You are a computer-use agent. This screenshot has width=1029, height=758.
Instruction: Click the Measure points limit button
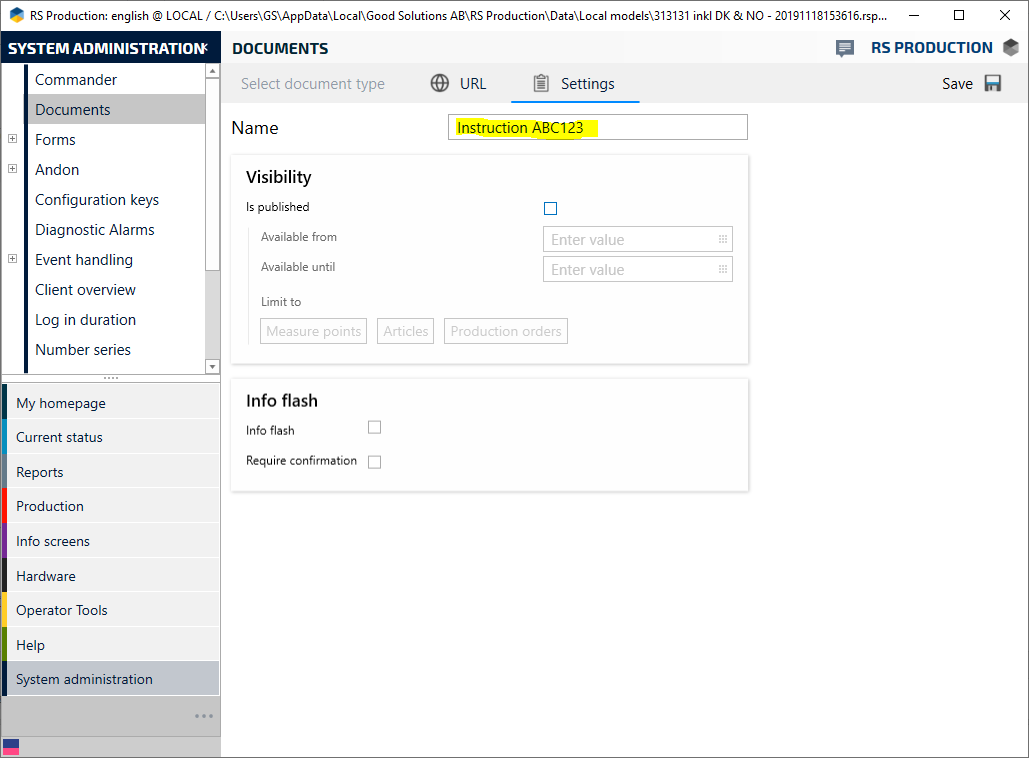click(313, 332)
